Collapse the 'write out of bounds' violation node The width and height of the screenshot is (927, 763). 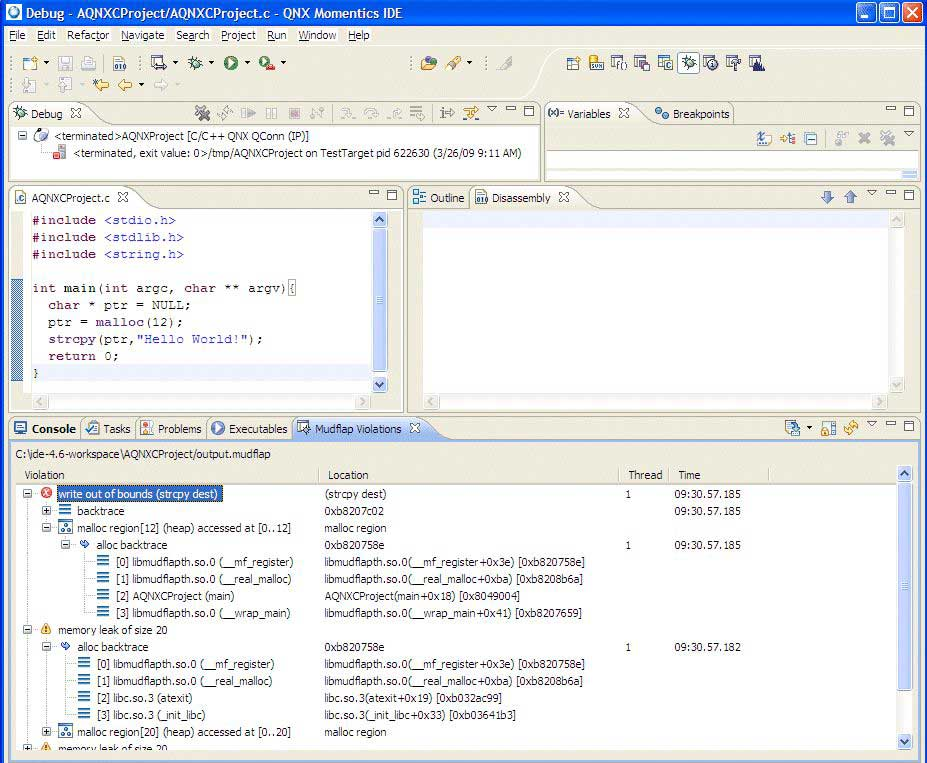click(27, 494)
